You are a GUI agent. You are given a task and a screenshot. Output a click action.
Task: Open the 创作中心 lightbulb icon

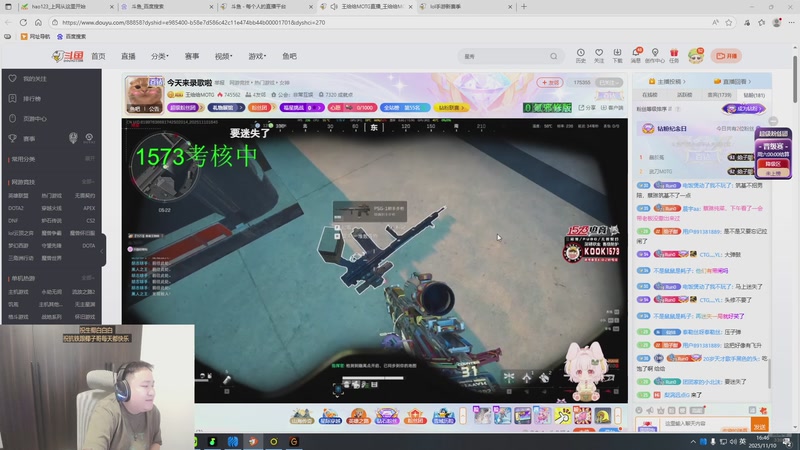pyautogui.click(x=655, y=56)
